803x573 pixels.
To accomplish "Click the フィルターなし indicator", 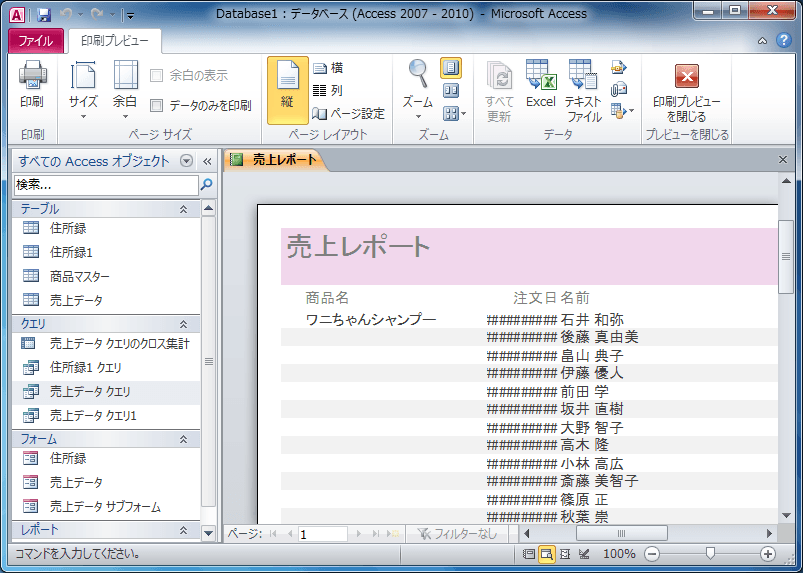I will tap(457, 534).
